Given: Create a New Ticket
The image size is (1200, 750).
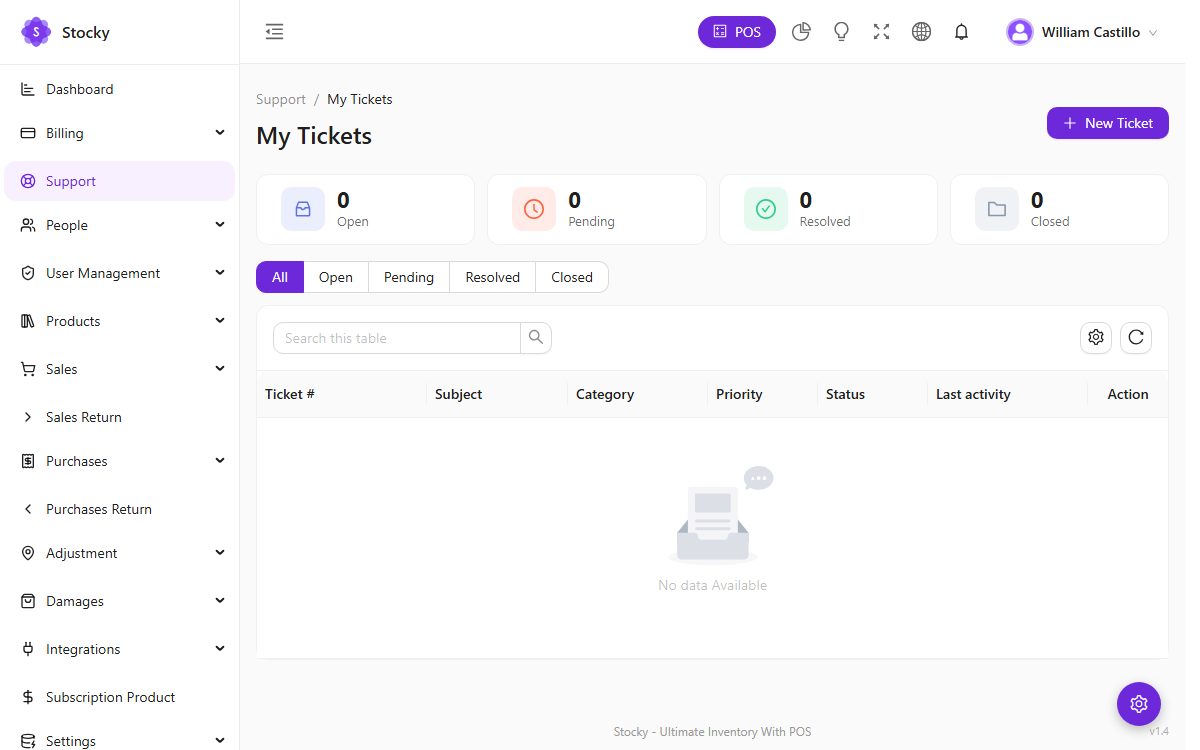Looking at the screenshot, I should [1108, 123].
